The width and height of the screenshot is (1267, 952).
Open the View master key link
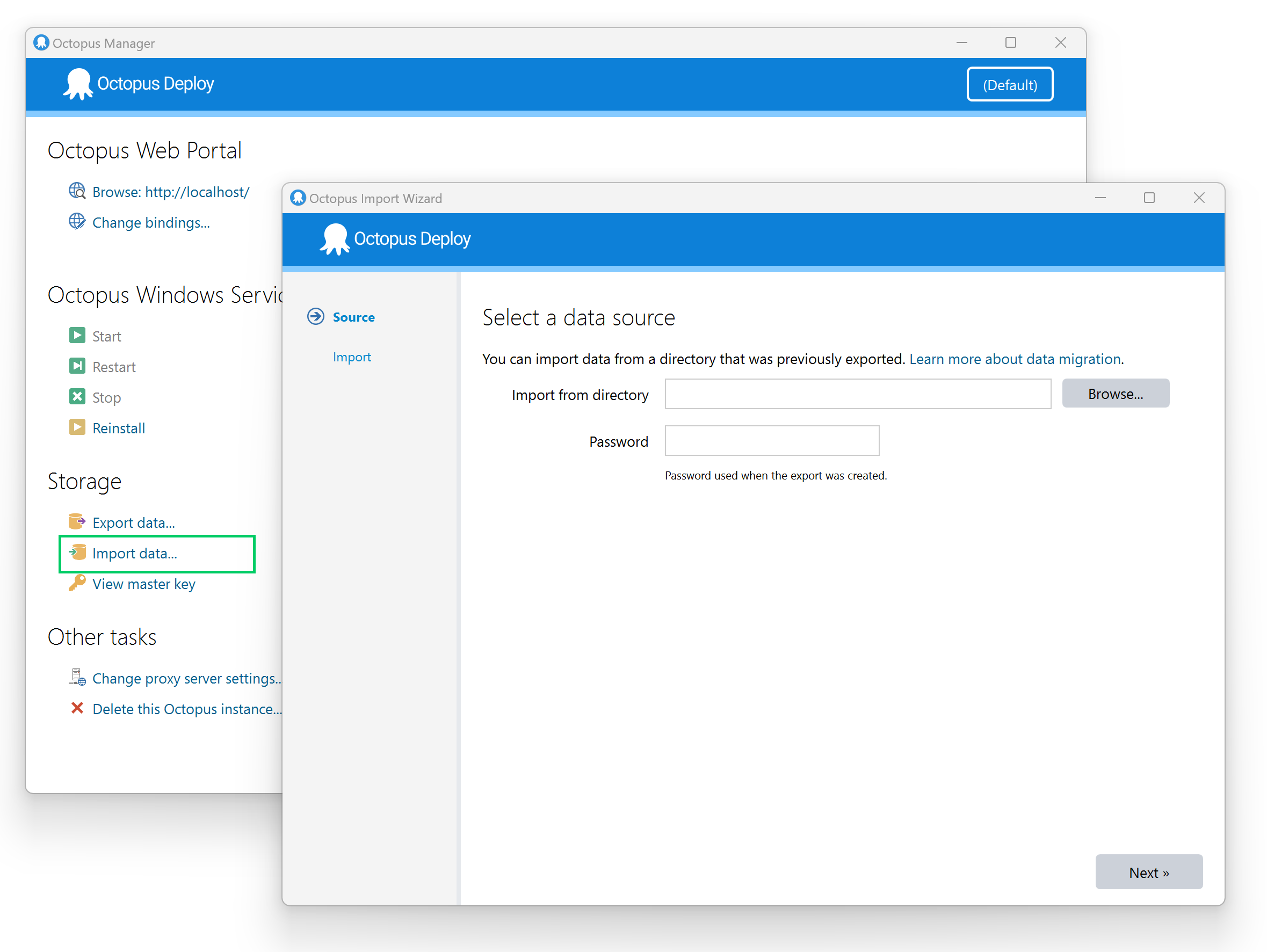144,584
